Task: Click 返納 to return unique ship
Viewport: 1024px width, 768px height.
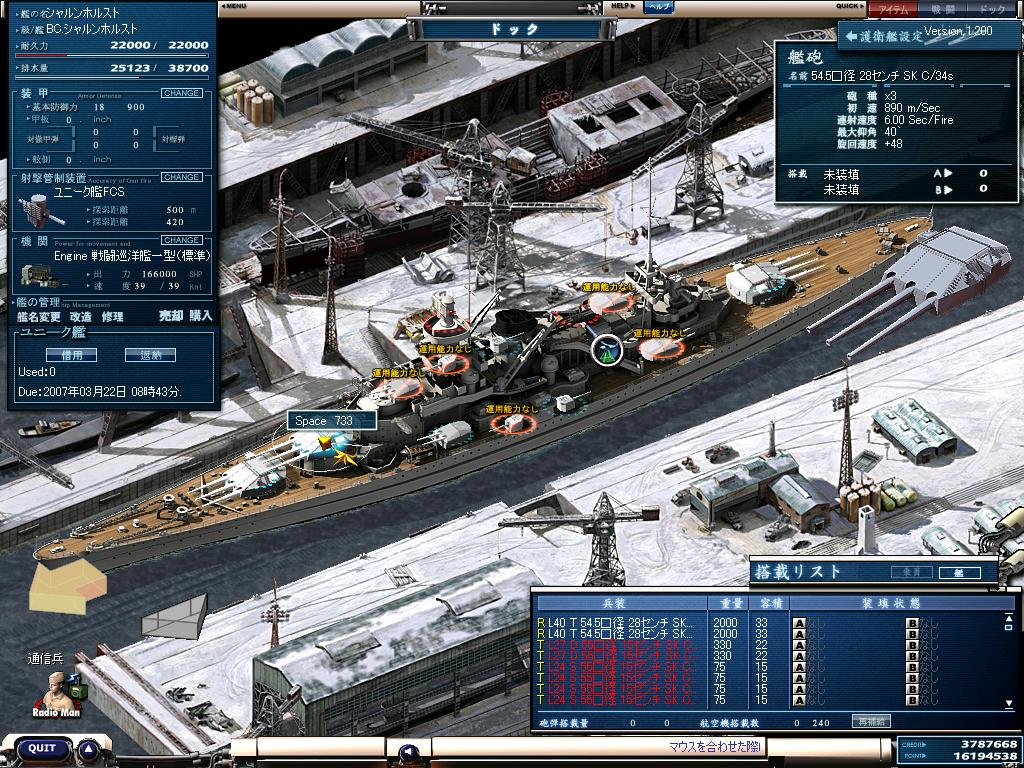Action: tap(150, 355)
